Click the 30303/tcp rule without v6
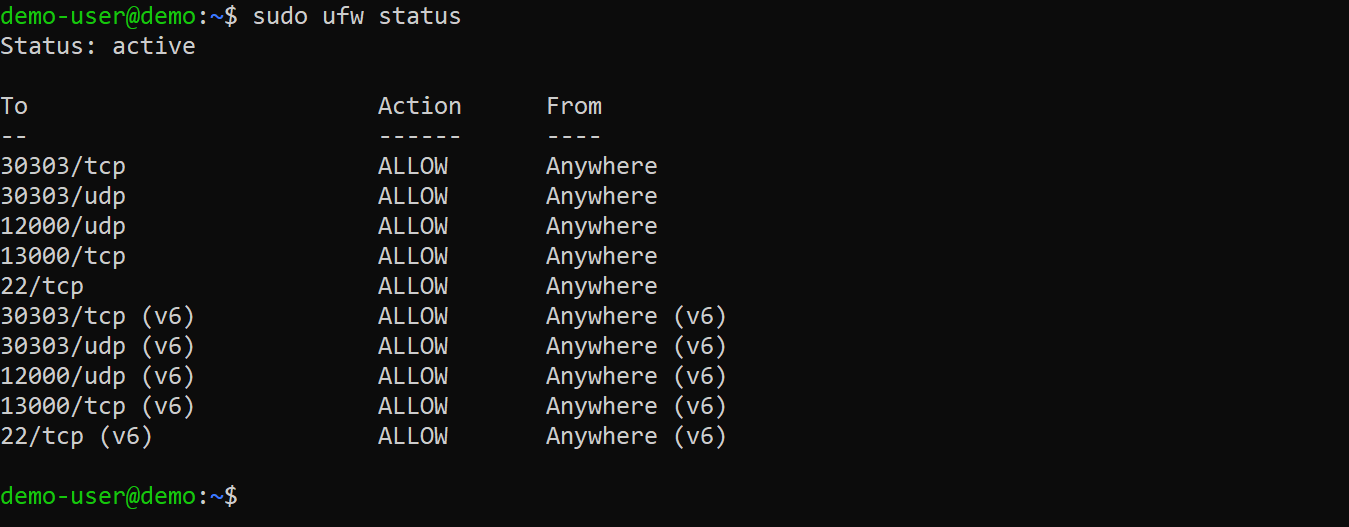The image size is (1349, 527). point(63,166)
